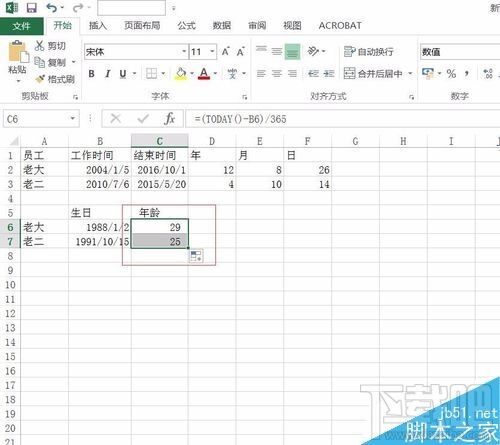
Task: Click the Format Painter brush icon
Action: (40, 79)
